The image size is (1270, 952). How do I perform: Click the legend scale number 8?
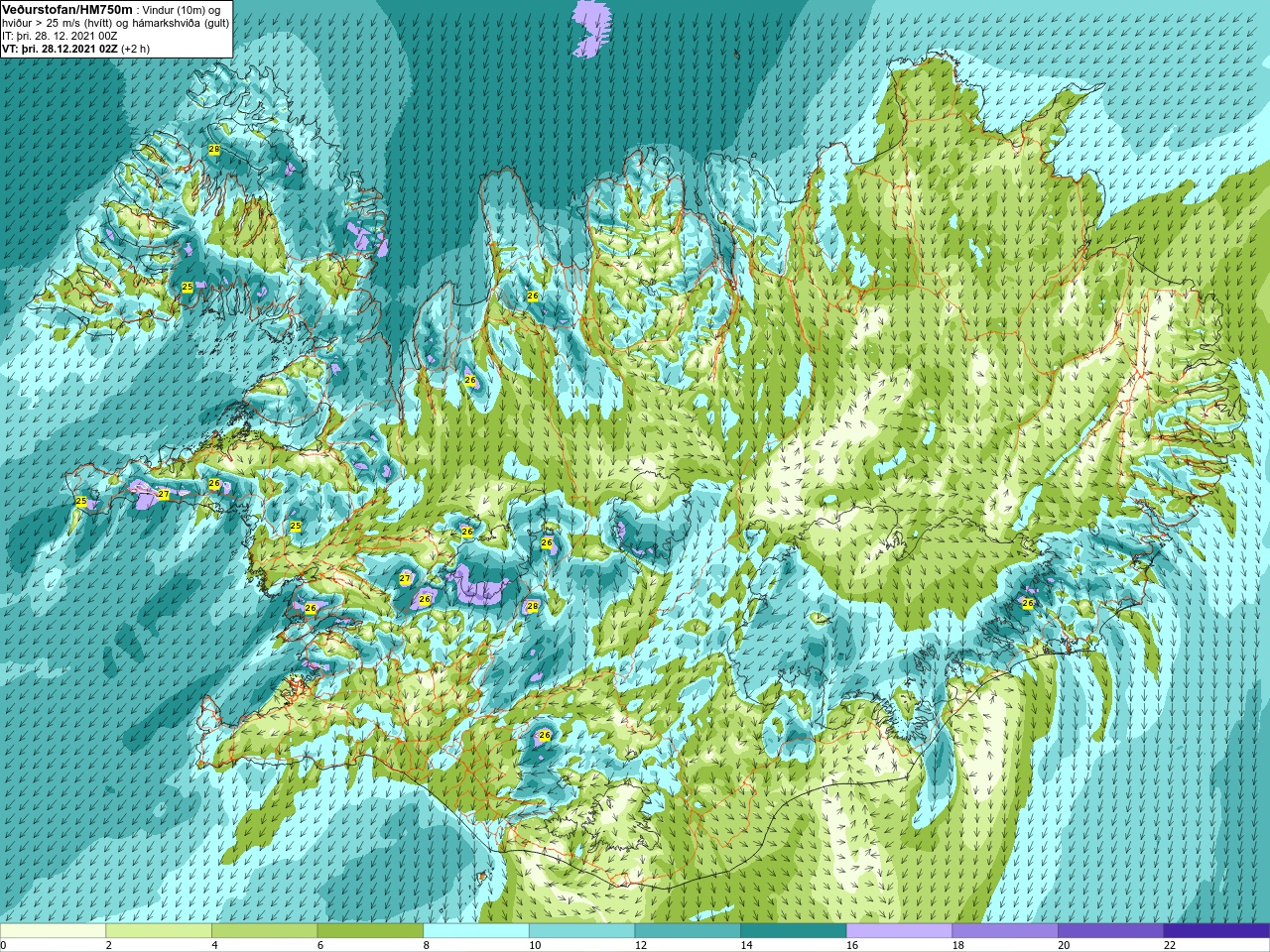pos(426,945)
